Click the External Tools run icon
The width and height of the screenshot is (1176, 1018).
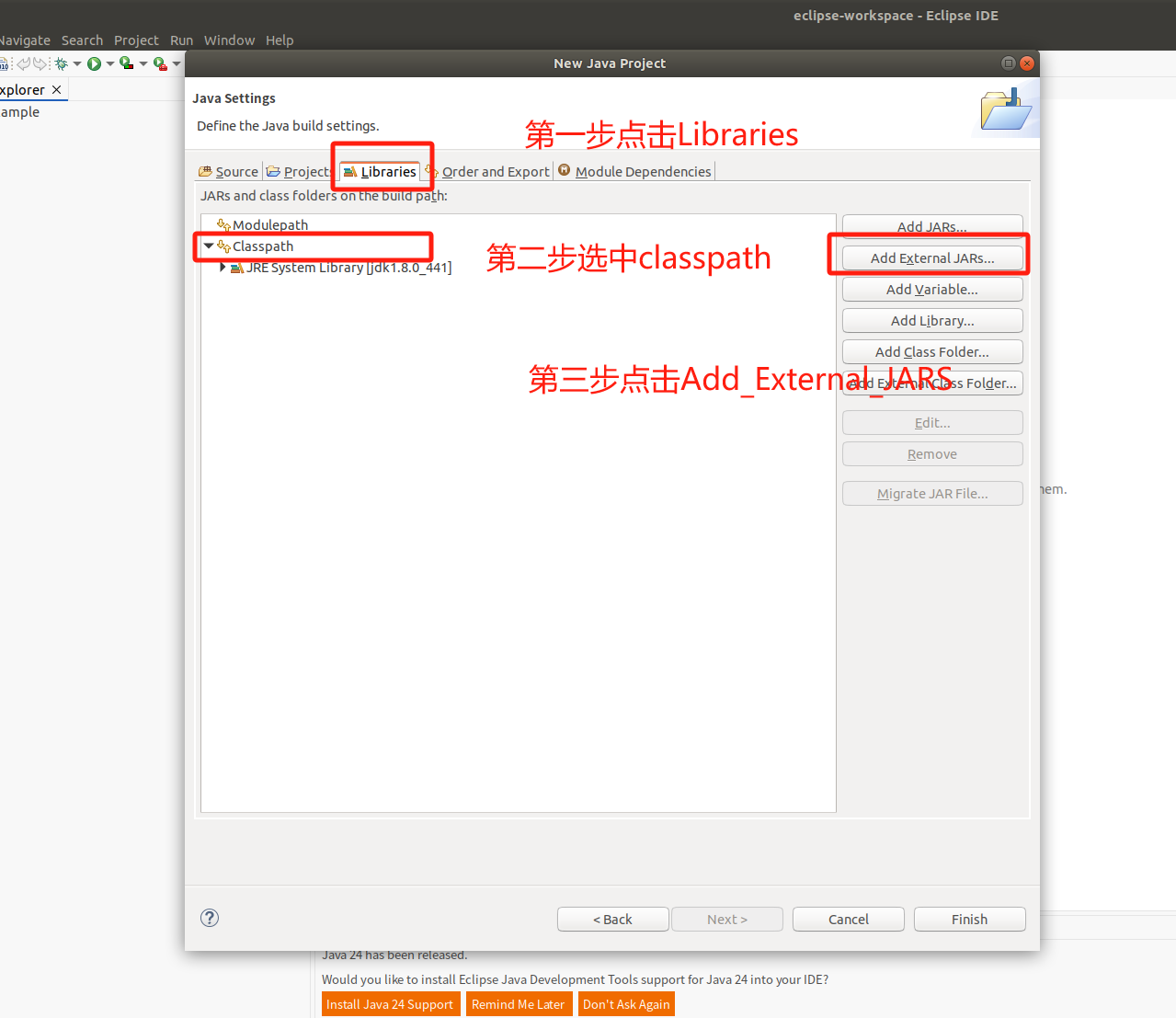coord(160,63)
